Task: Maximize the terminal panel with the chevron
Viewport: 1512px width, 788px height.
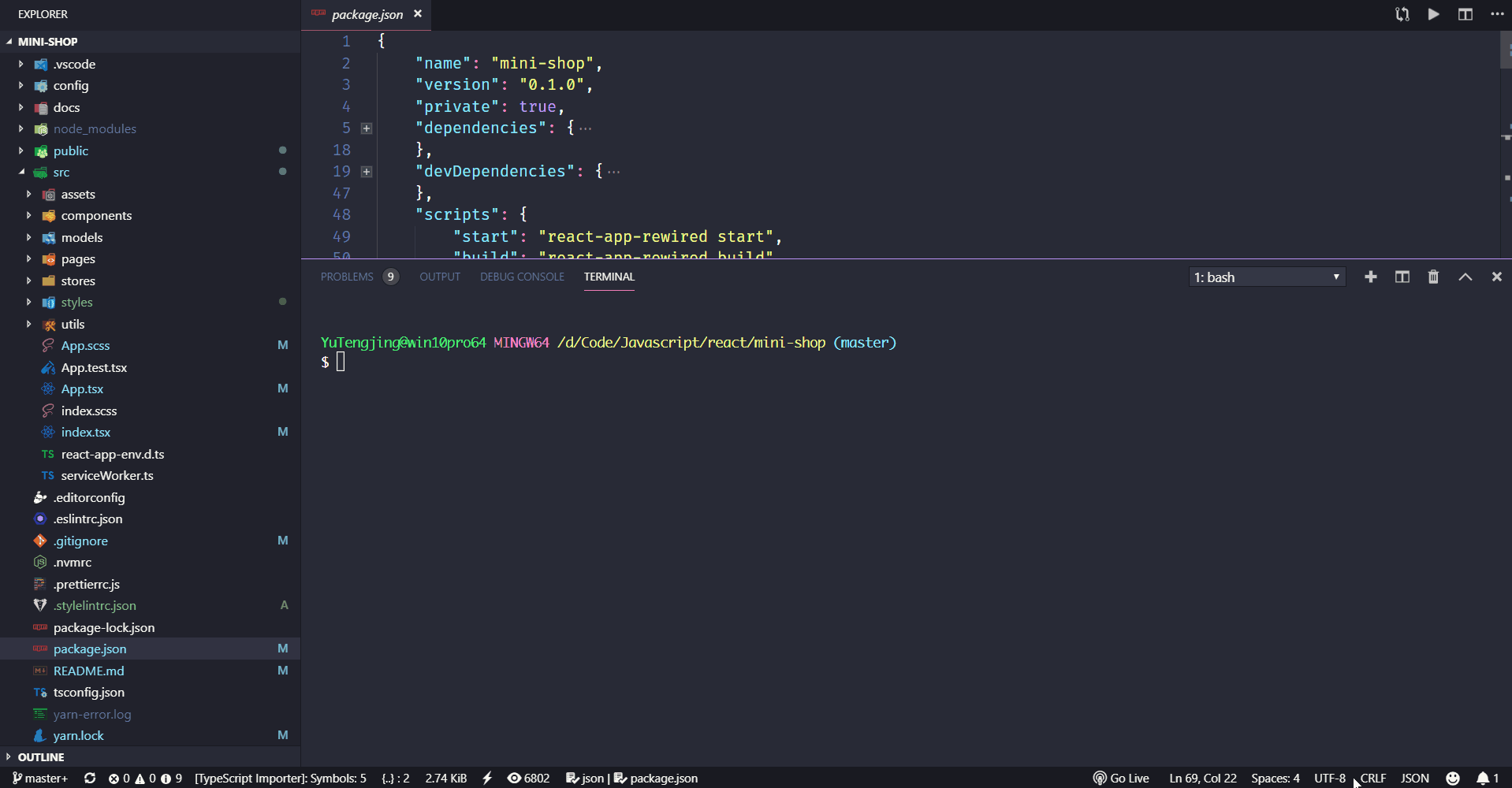Action: [x=1465, y=277]
